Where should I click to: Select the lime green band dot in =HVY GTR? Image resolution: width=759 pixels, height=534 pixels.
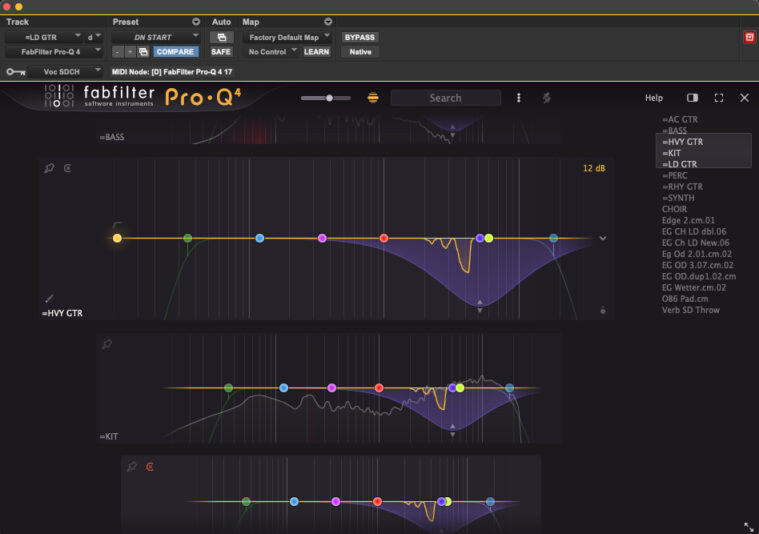489,238
